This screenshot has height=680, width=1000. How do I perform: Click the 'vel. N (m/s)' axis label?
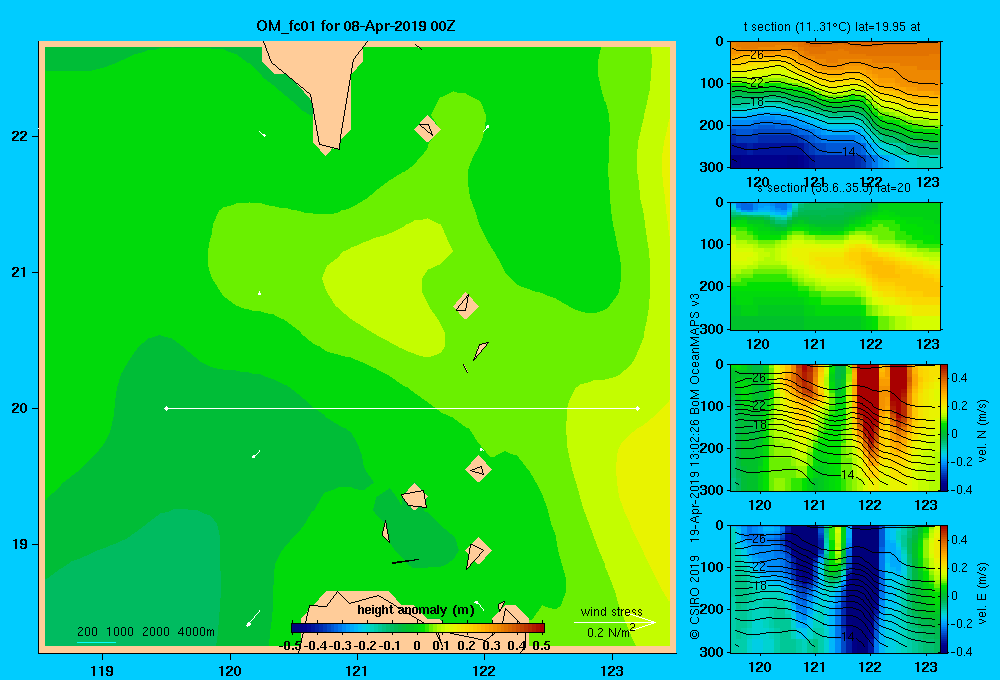982,431
